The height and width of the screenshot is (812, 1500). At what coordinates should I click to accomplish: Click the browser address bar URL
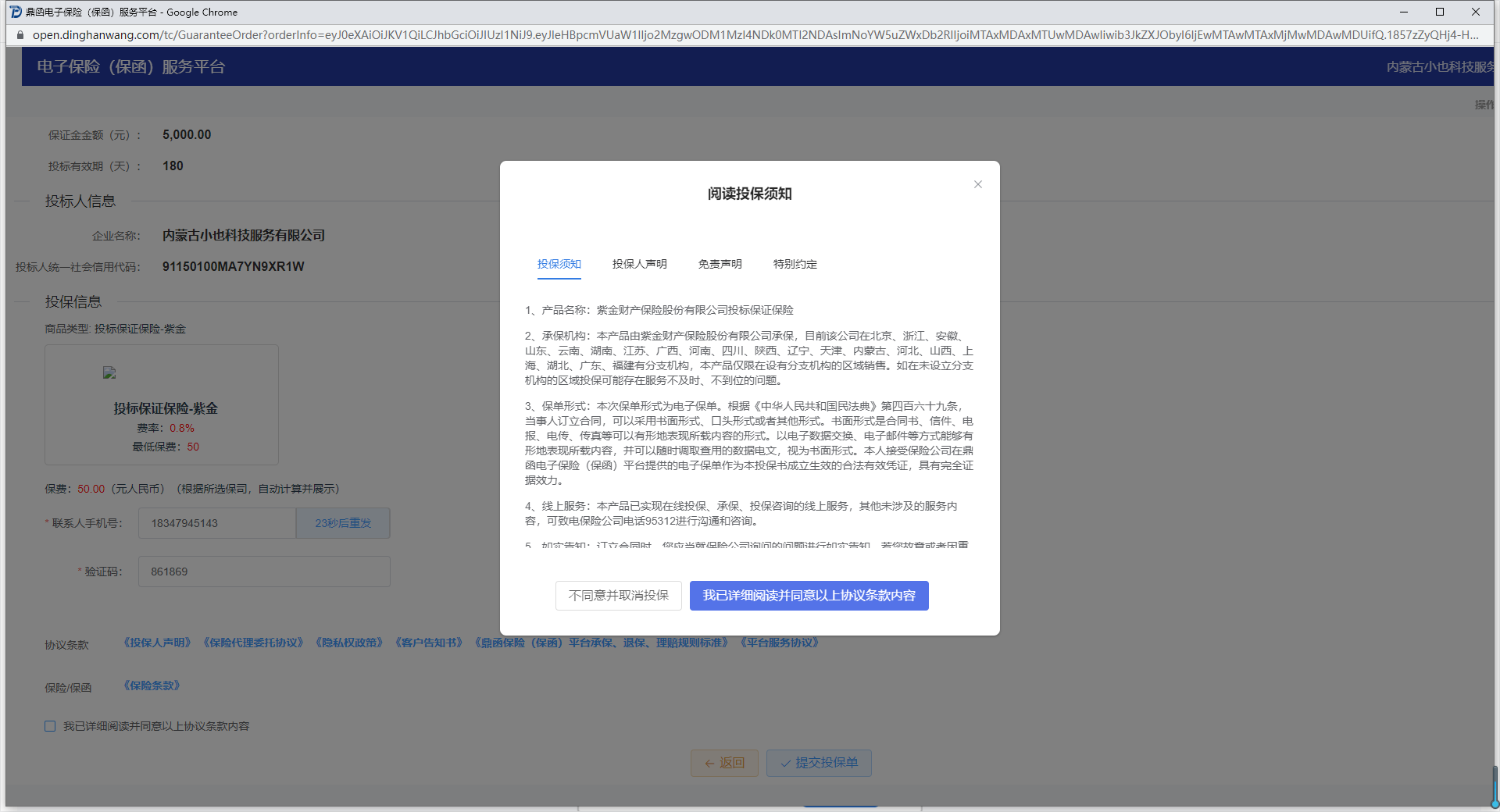pyautogui.click(x=755, y=35)
